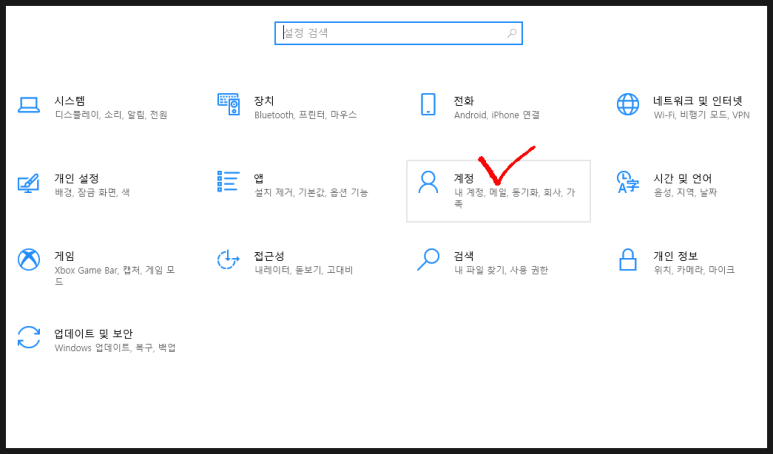Click text 'Windows 업데이트, 복구, 백업'
Image resolution: width=773 pixels, height=454 pixels.
[115, 348]
